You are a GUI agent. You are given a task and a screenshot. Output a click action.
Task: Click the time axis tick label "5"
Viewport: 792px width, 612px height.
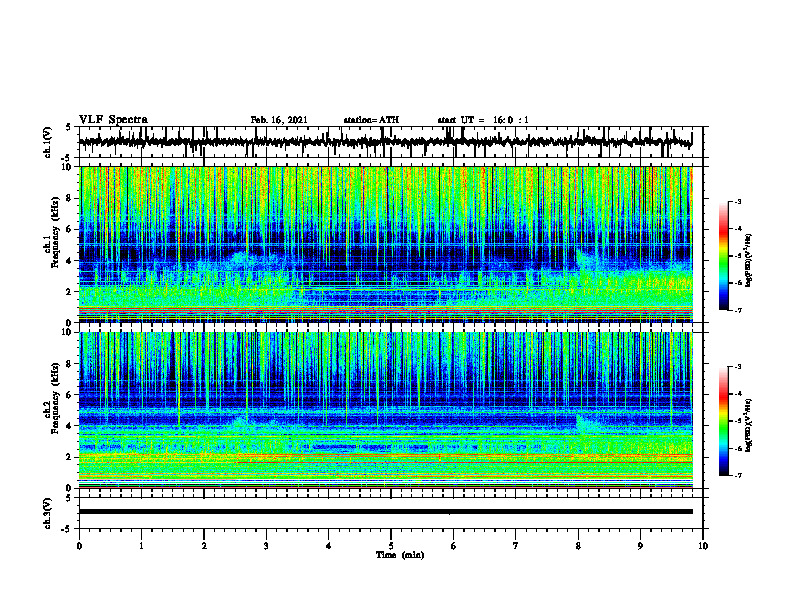tap(391, 546)
